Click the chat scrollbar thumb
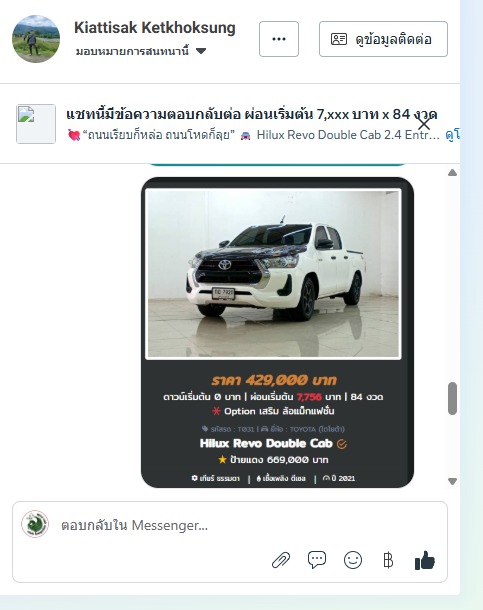This screenshot has height=610, width=483. click(452, 398)
